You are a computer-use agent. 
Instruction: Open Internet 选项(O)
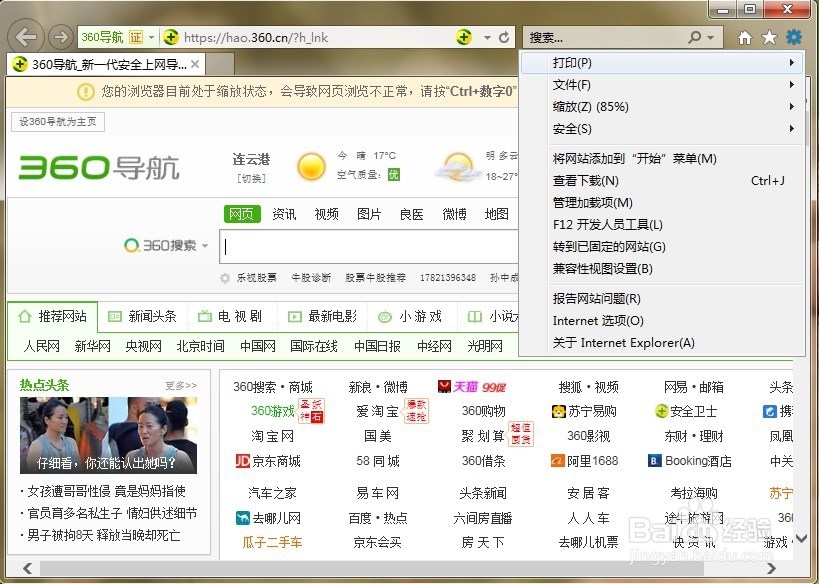(x=662, y=321)
